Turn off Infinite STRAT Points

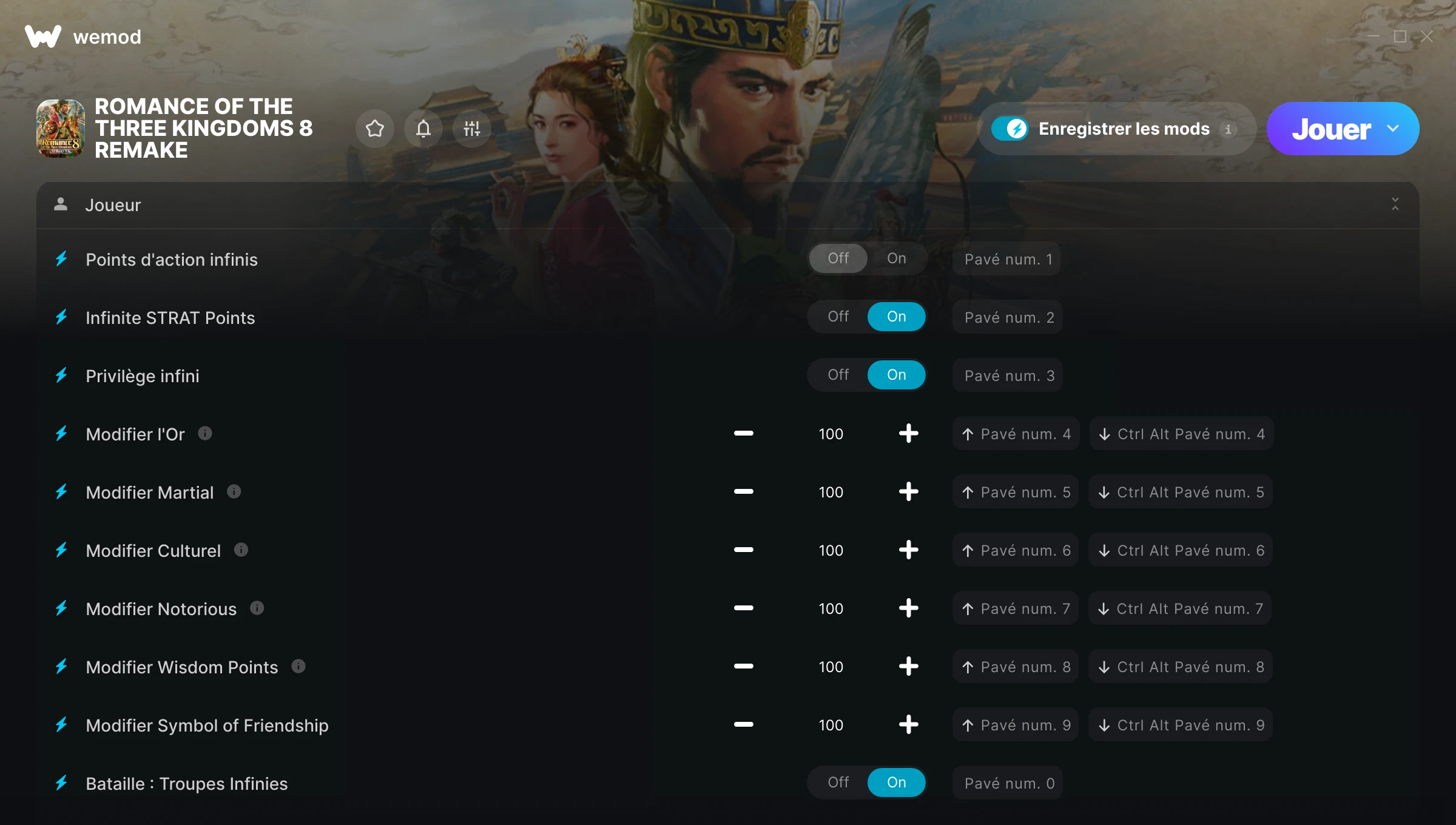[x=838, y=317]
